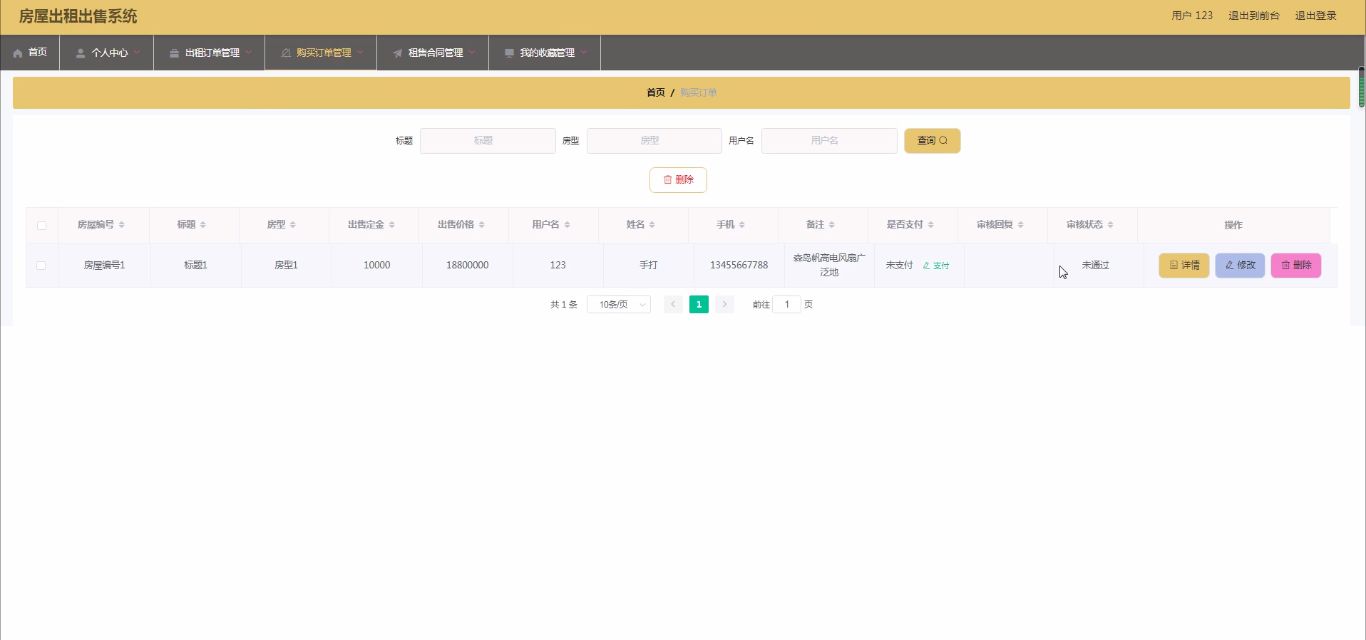Expand the 我的收藏管理 menu arrow
Screen dimensions: 1366x640
tap(583, 53)
